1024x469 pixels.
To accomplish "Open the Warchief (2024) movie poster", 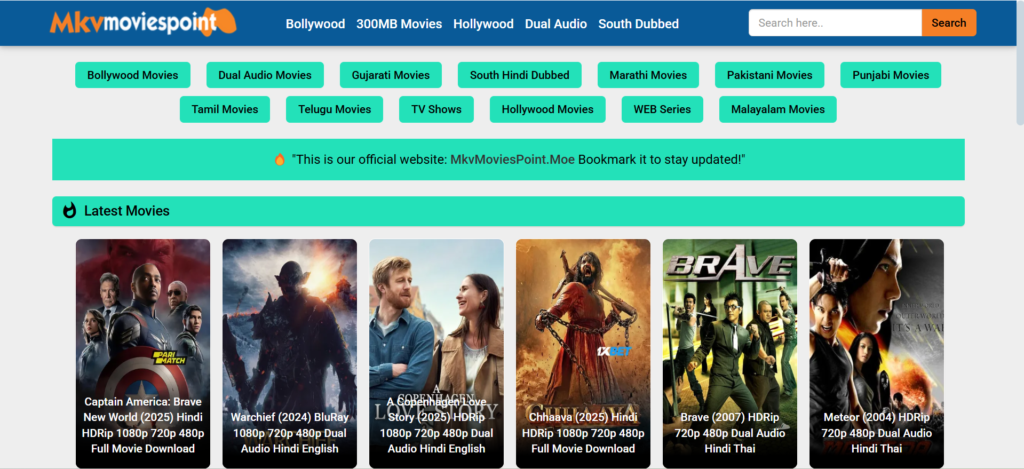I will pyautogui.click(x=290, y=353).
